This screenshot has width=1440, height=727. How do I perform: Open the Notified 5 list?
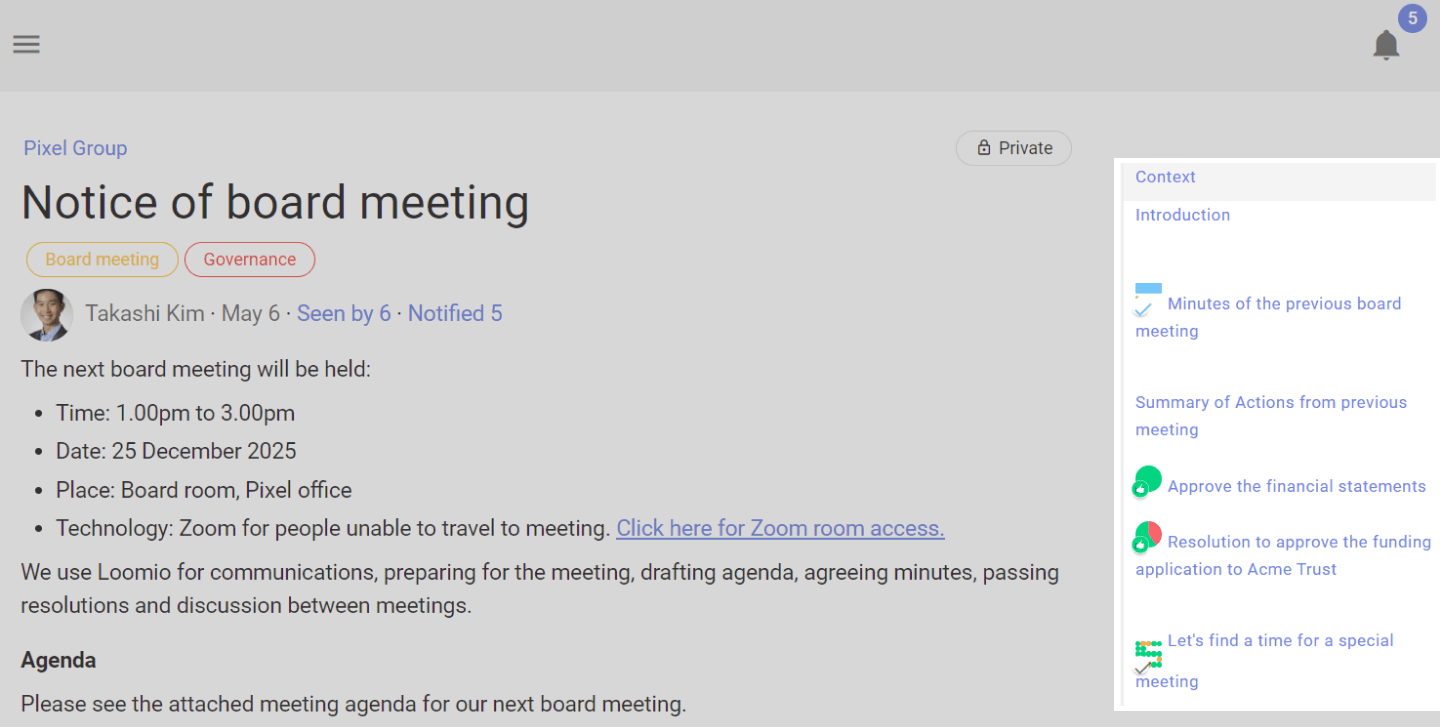pyautogui.click(x=455, y=314)
